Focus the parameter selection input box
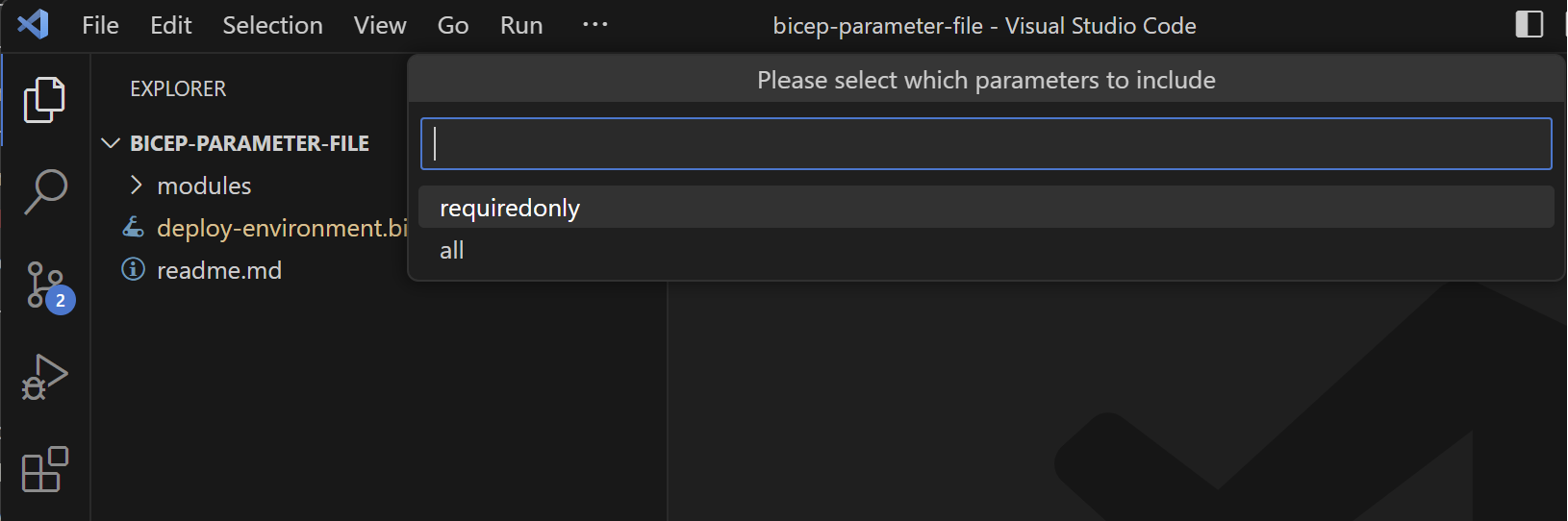This screenshot has height=521, width=1568. pyautogui.click(x=986, y=143)
